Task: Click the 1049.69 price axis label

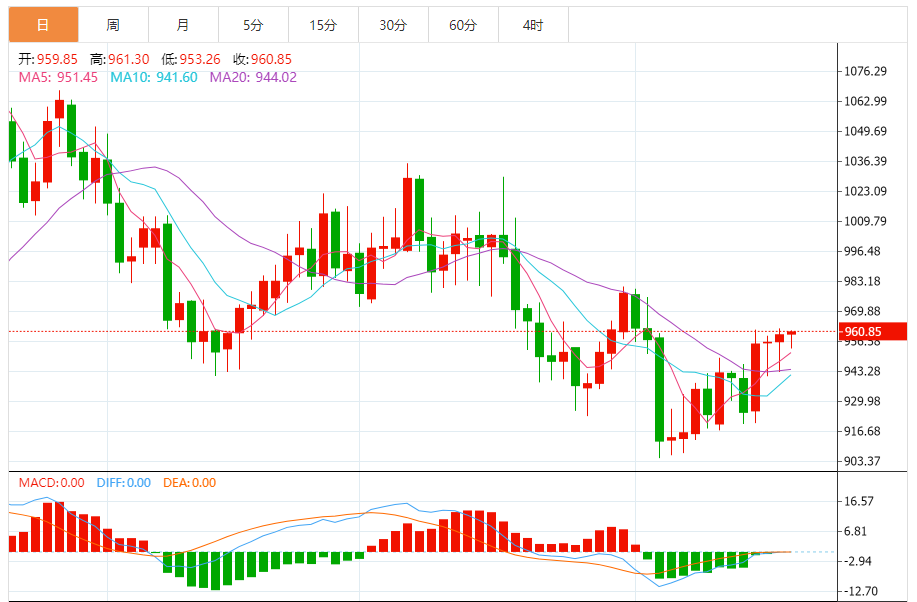Action: (x=865, y=131)
